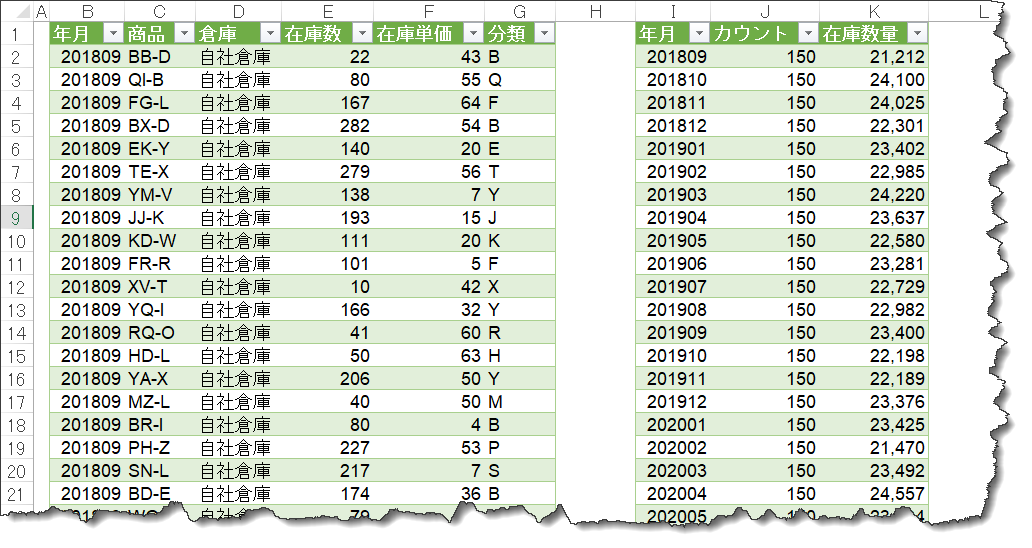The height and width of the screenshot is (548, 1032).
Task: Open the 倉庫 filter dropdown arrow
Action: pos(270,33)
